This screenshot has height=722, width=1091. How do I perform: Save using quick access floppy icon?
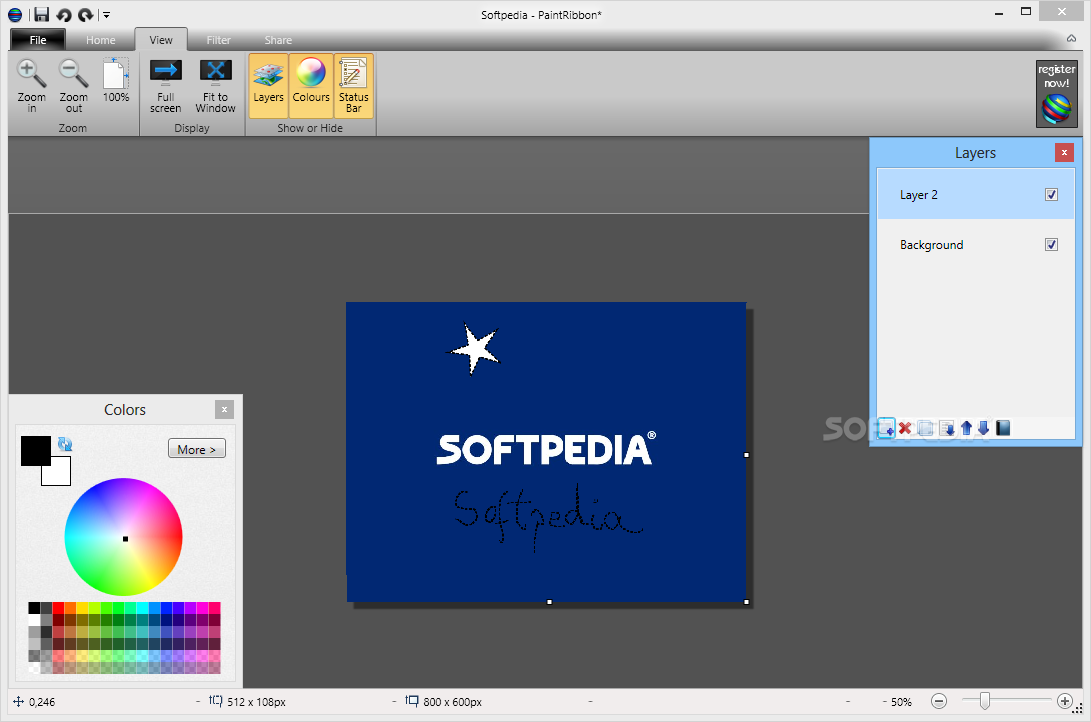point(41,15)
